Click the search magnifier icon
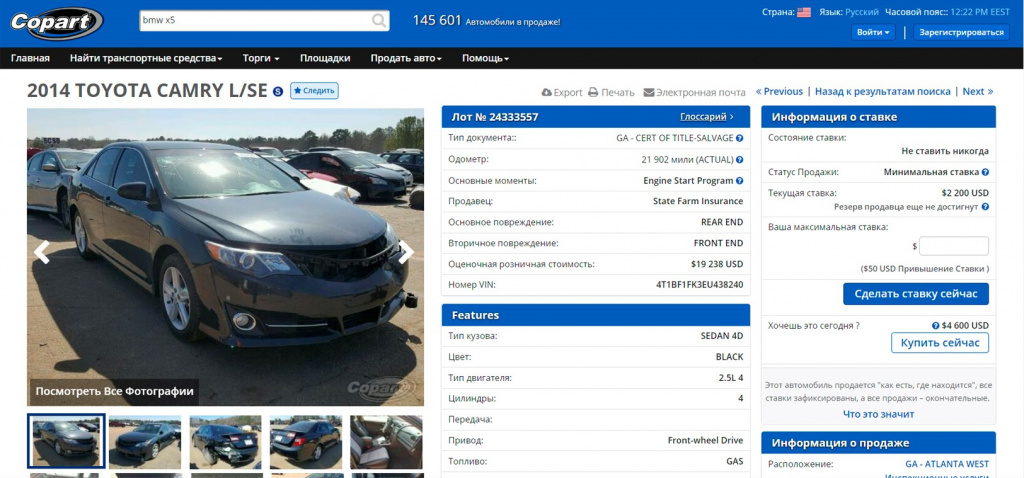Screen dimensions: 1024x478 tap(379, 21)
